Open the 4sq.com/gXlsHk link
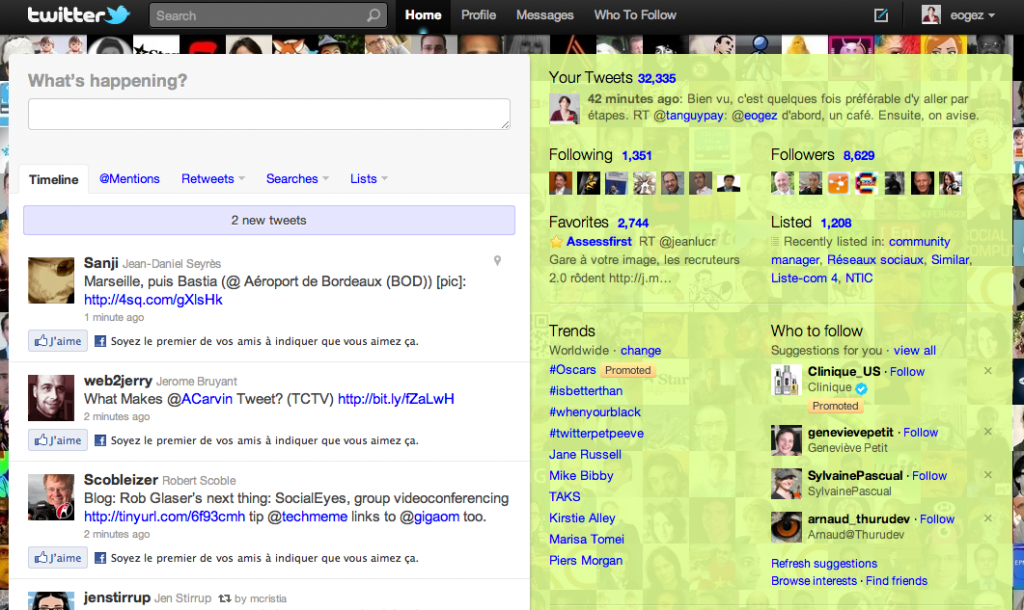Viewport: 1024px width, 610px height. 153,300
